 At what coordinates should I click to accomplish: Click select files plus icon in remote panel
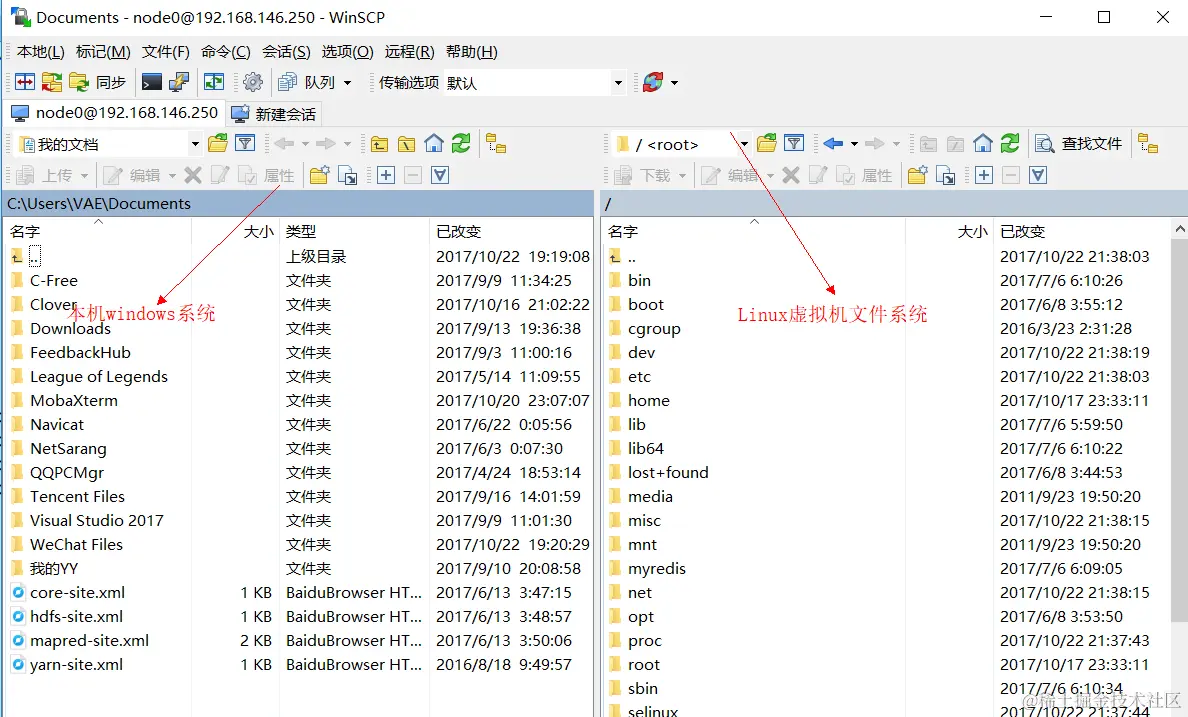983,175
